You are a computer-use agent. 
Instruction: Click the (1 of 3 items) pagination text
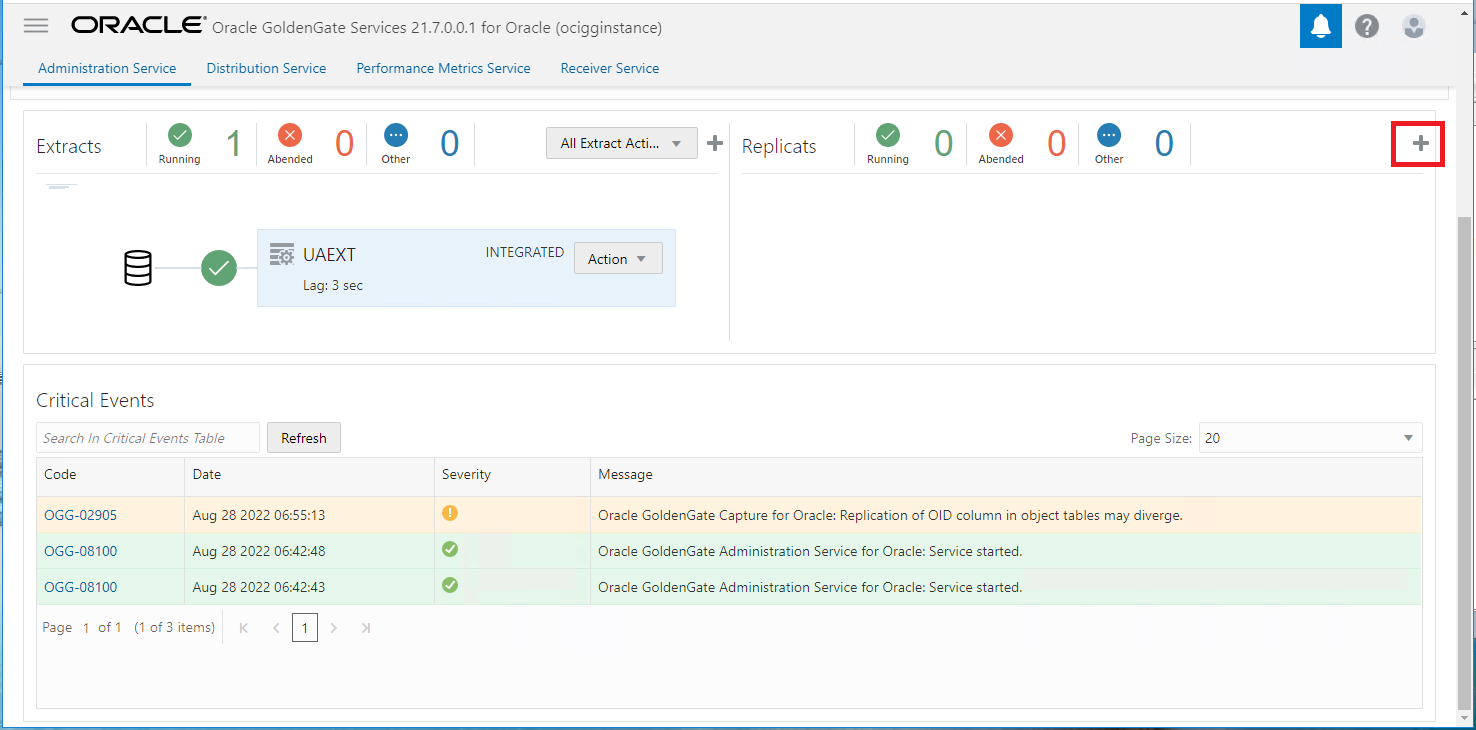[175, 627]
